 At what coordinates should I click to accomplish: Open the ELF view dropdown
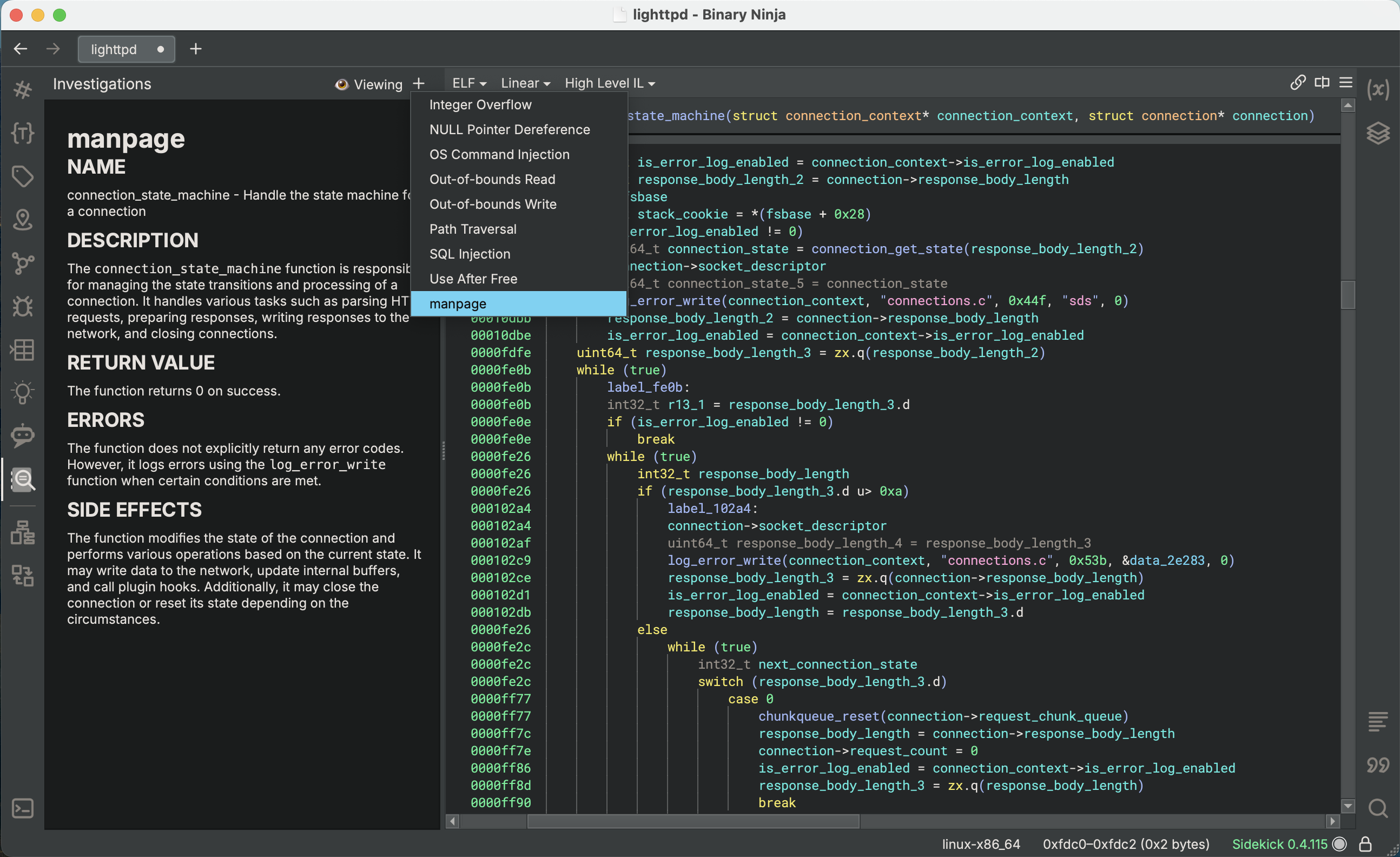coord(469,83)
